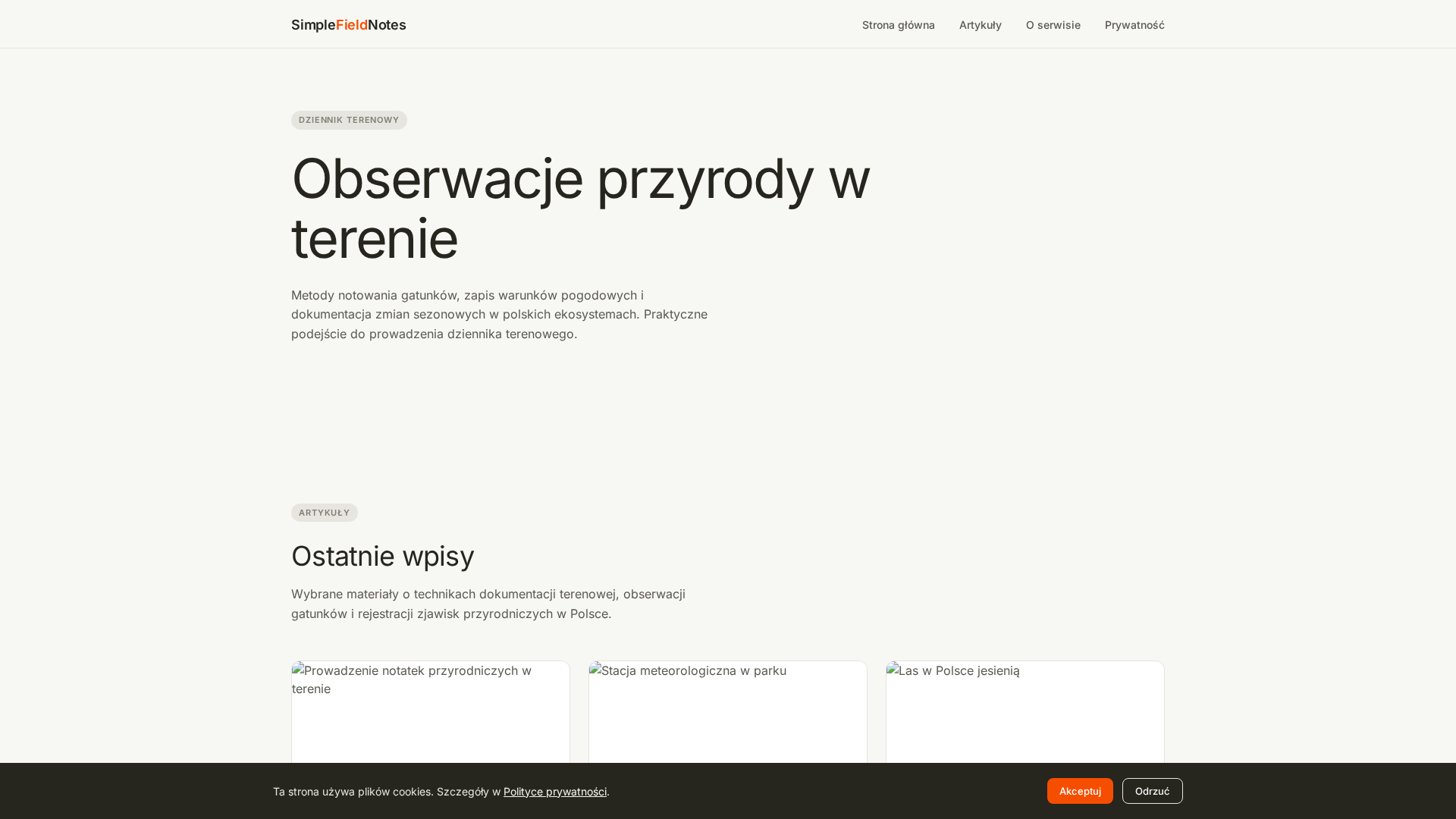Click the paragraph starting with Wybrane materiały
This screenshot has width=1456, height=819.
489,604
